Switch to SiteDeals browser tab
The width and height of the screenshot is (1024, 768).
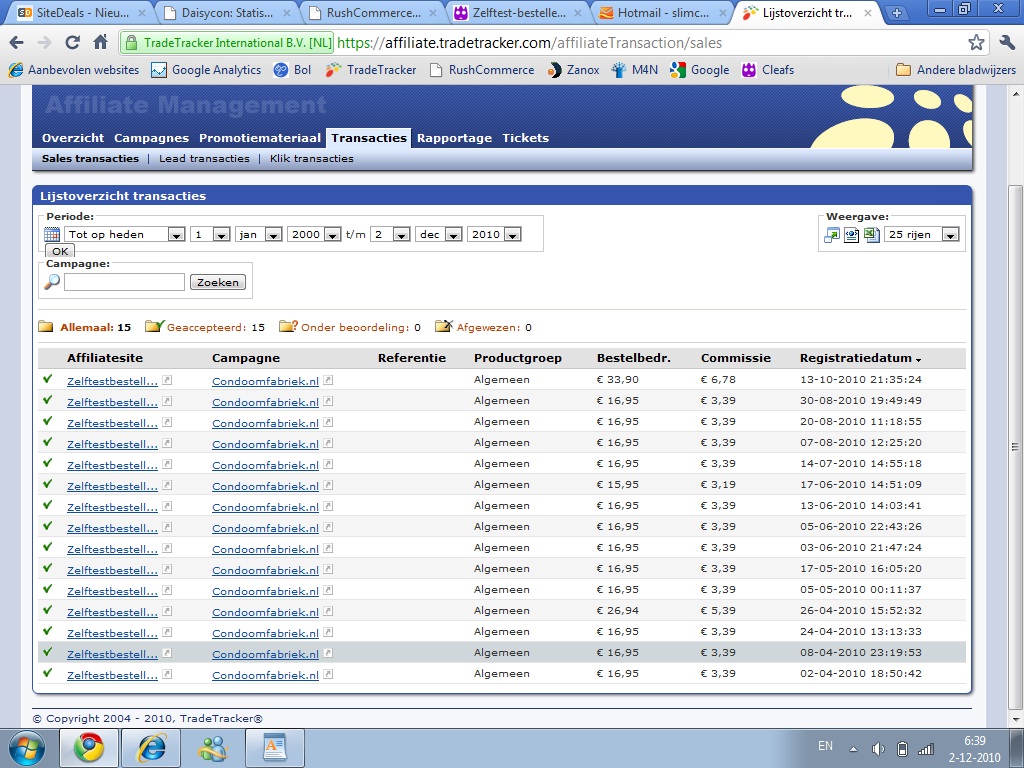click(81, 13)
